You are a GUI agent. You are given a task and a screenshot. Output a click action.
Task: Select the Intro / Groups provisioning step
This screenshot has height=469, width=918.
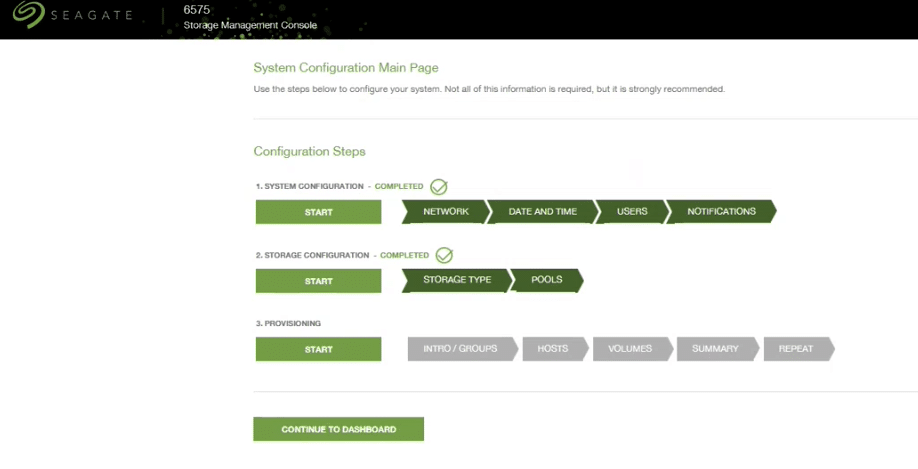pos(463,348)
